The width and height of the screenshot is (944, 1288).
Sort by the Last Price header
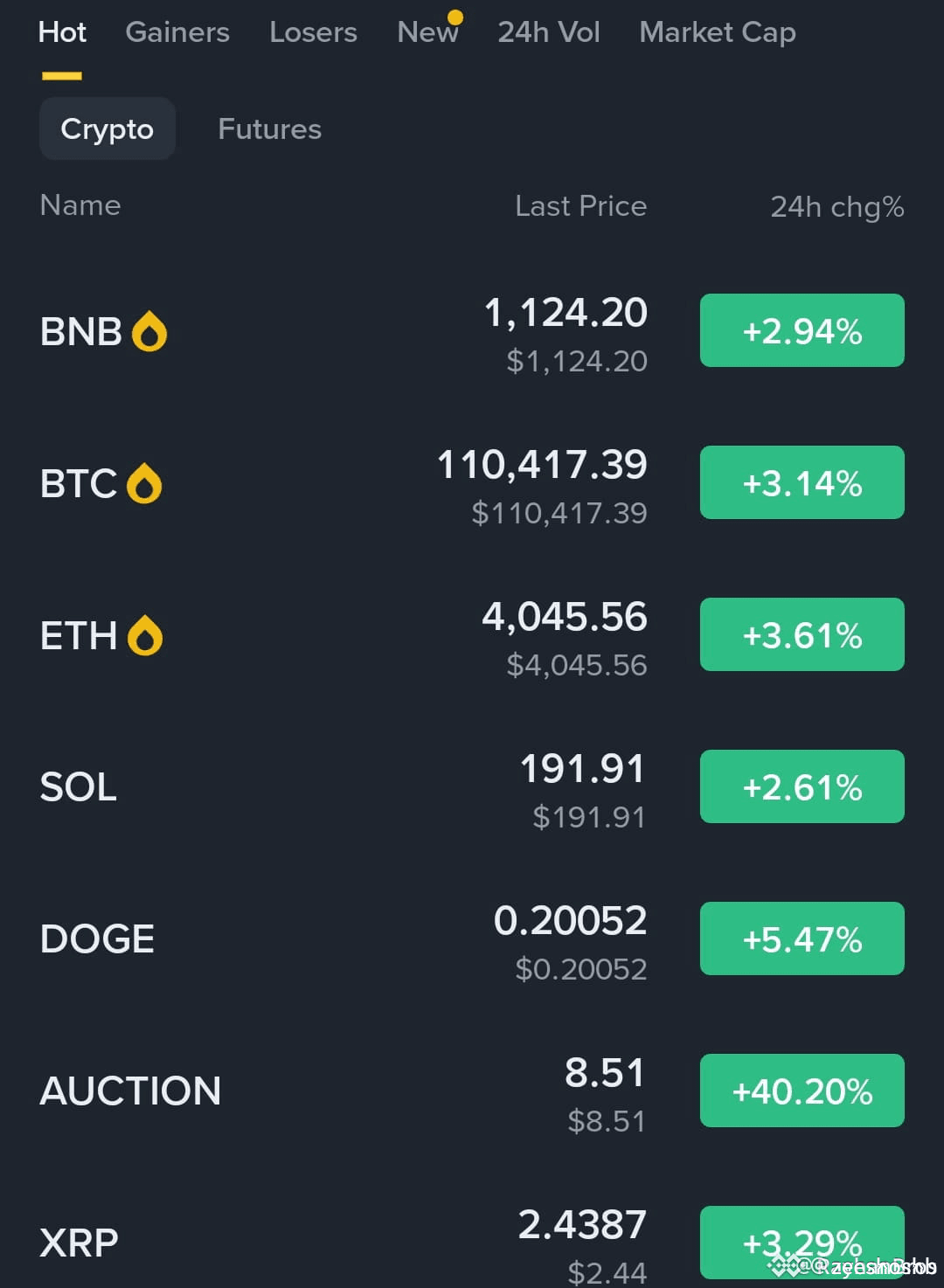(x=581, y=206)
